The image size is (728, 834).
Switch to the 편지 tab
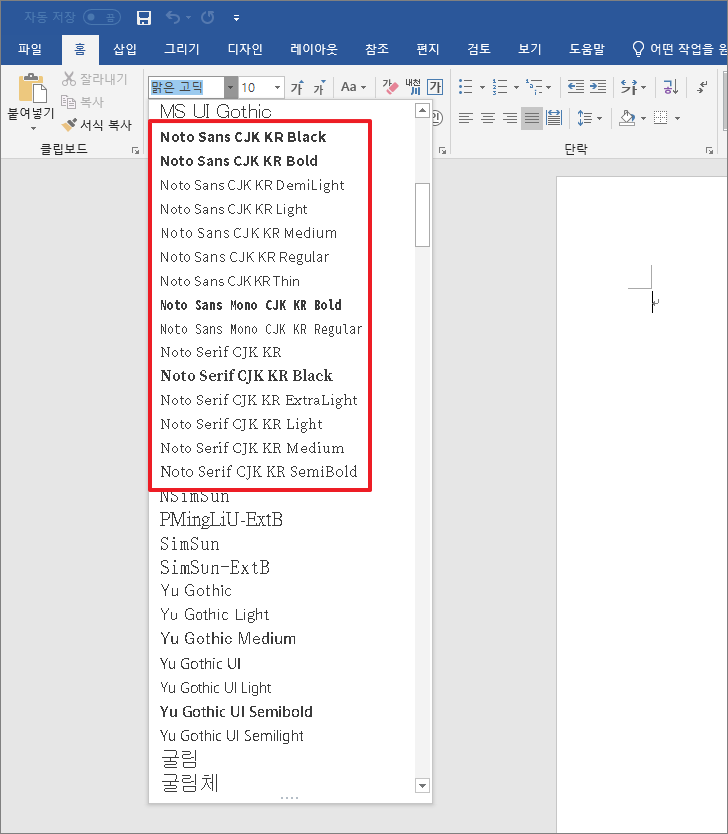(x=428, y=49)
